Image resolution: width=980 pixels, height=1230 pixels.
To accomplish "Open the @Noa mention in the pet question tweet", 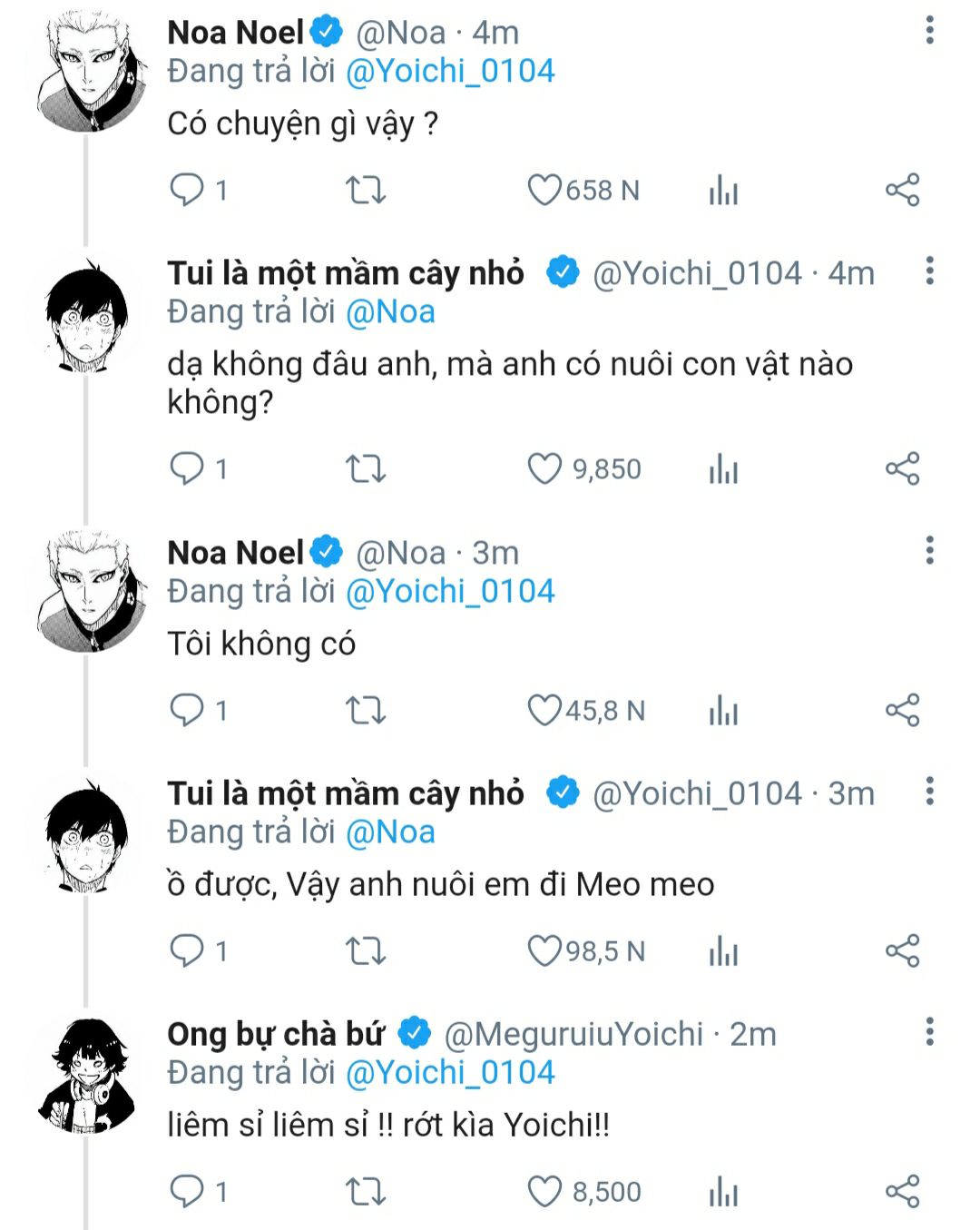I will 390,311.
